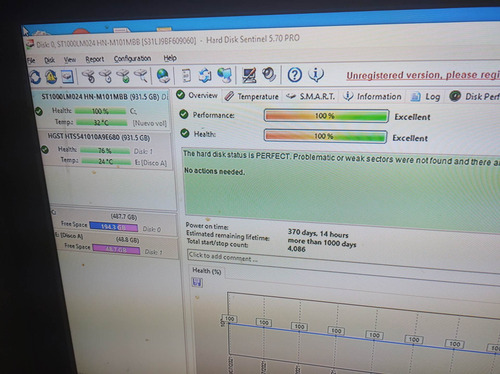Click the HGST disk health status icon
This screenshot has width=500, height=374.
click(x=44, y=150)
